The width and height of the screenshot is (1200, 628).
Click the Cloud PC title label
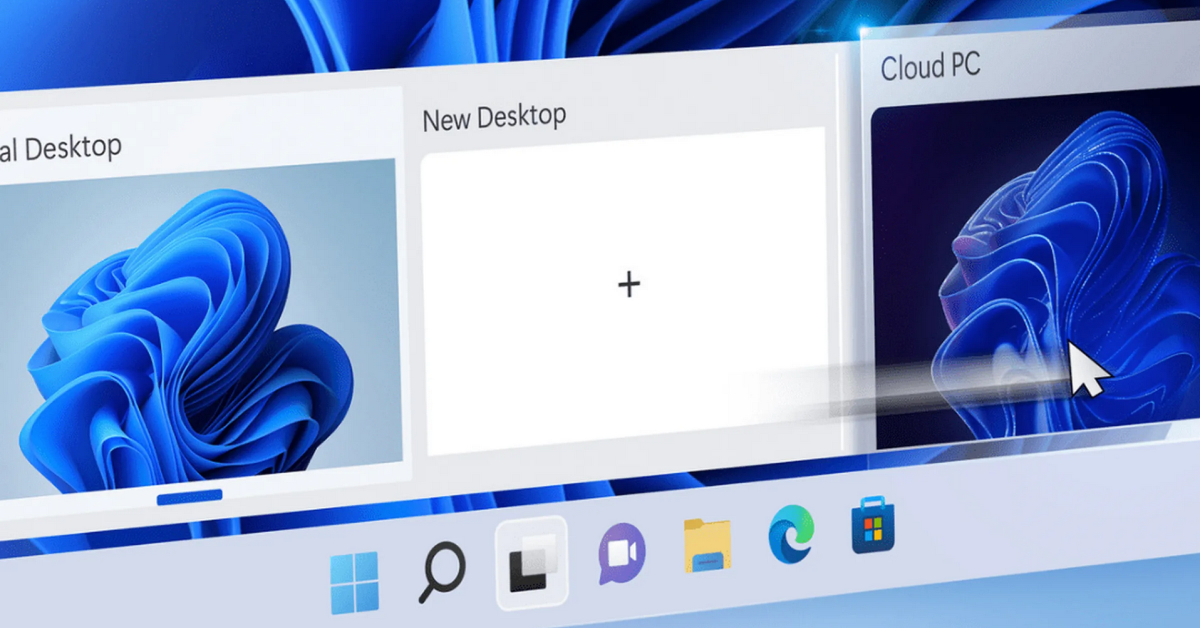click(x=932, y=67)
